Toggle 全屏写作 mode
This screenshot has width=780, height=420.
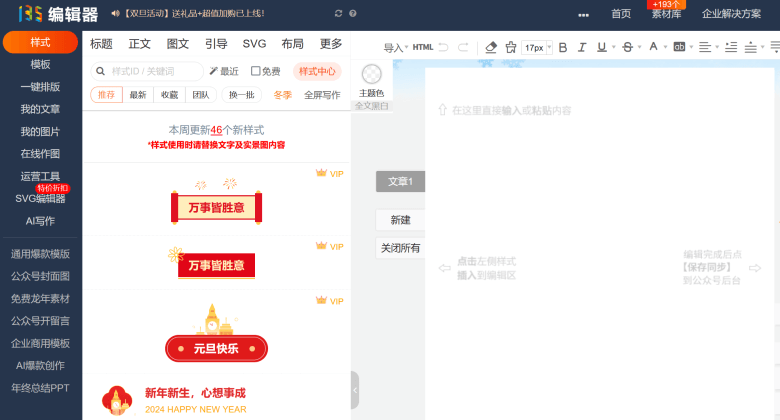coord(322,95)
